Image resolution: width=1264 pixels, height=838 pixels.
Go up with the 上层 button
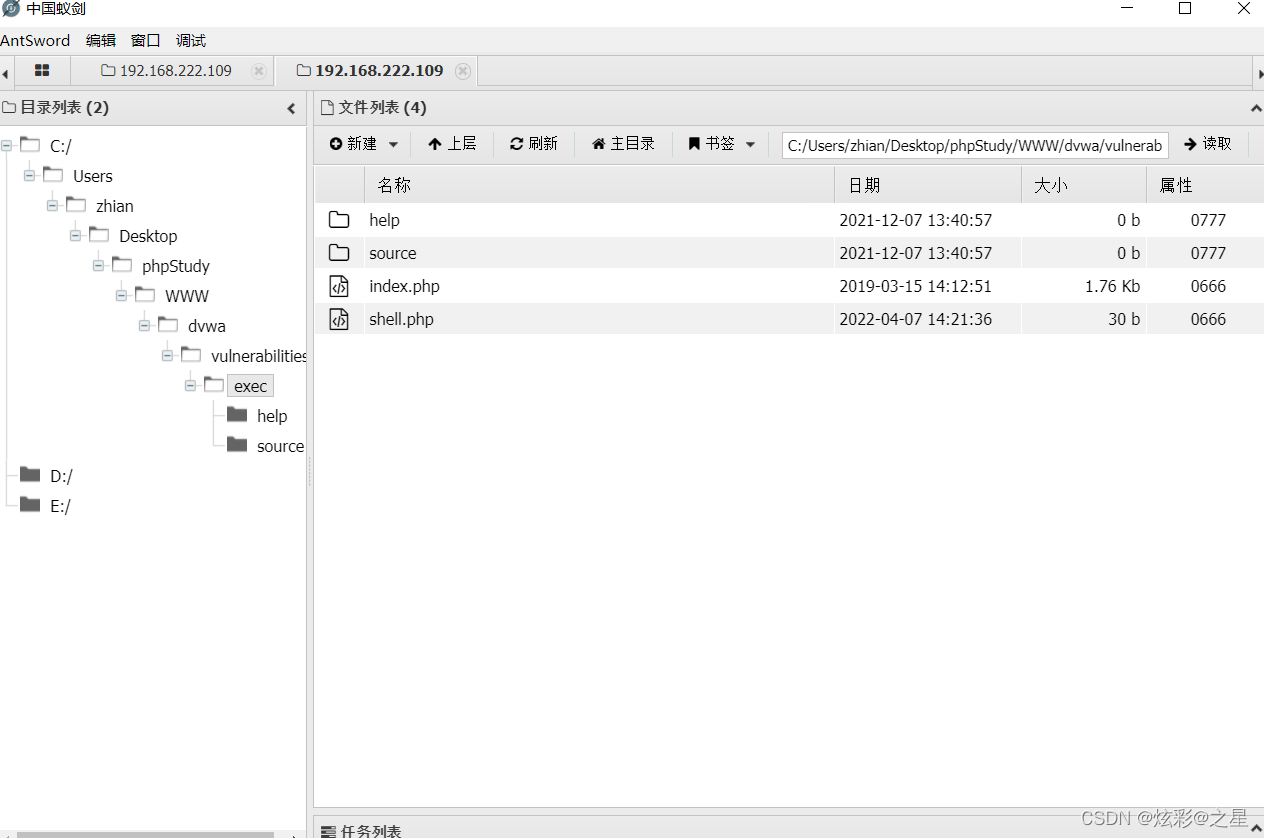(x=452, y=144)
